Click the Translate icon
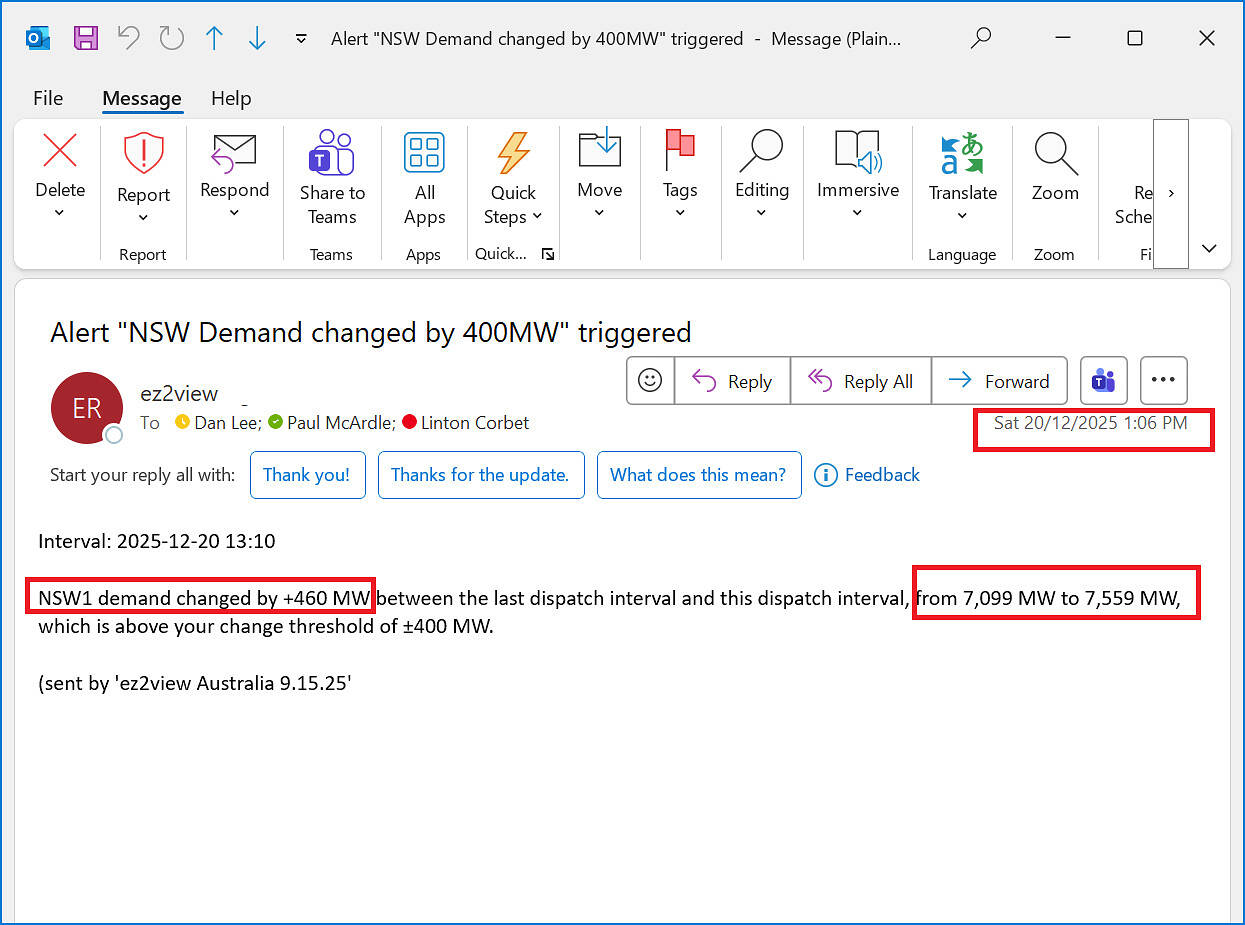This screenshot has height=925, width=1245. [x=962, y=154]
